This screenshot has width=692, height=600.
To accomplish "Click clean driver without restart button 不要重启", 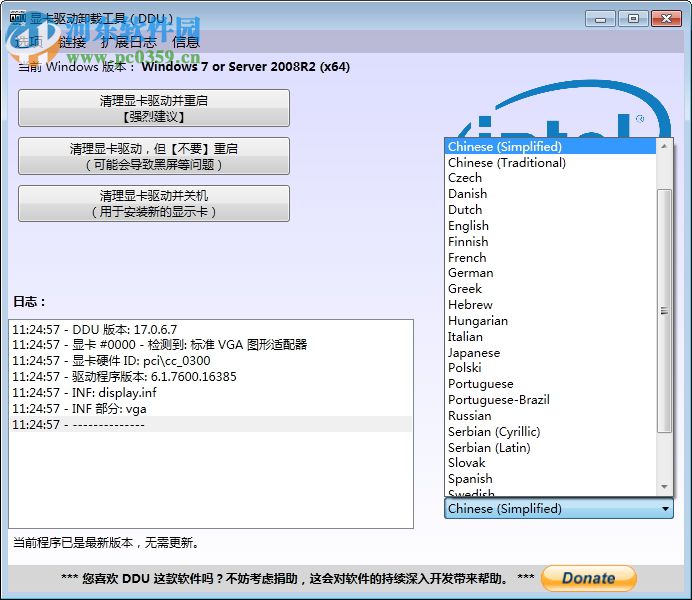I will 154,156.
